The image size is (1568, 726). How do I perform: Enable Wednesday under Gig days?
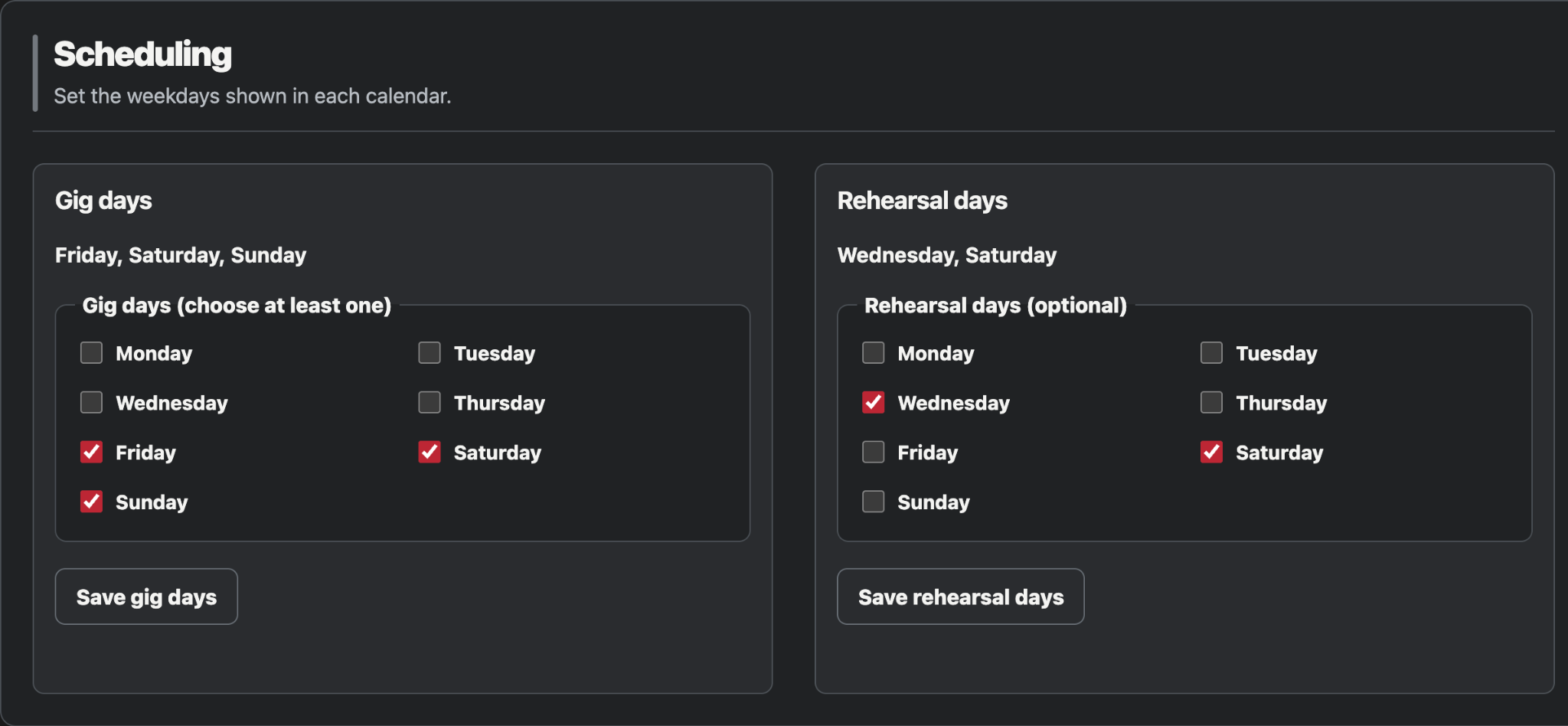click(91, 403)
